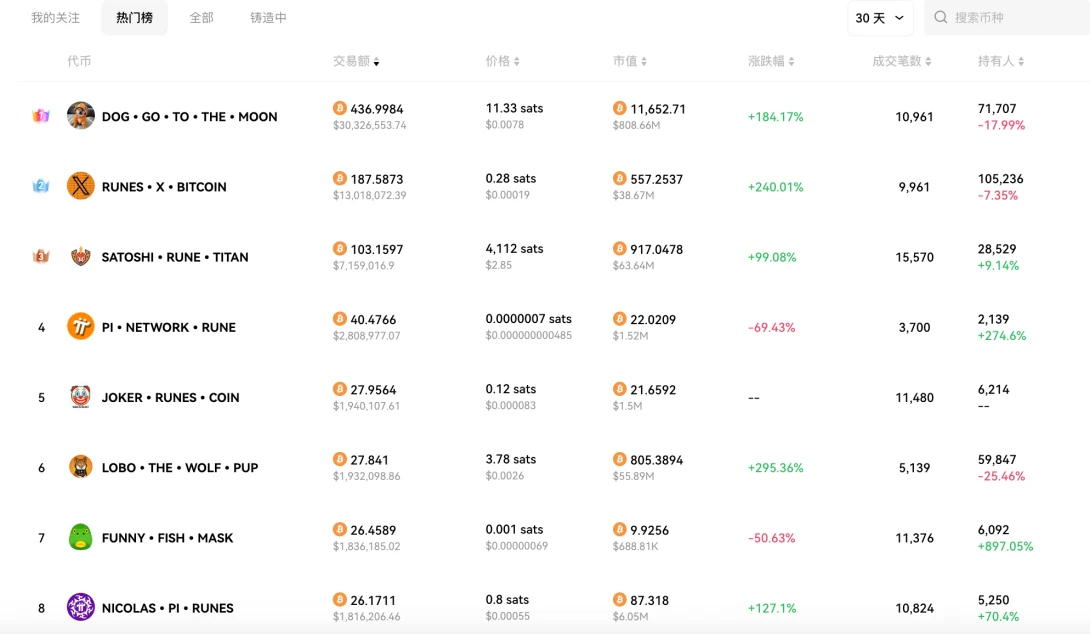Click the RUNES•X•BITCOIN orange X icon

pos(81,186)
